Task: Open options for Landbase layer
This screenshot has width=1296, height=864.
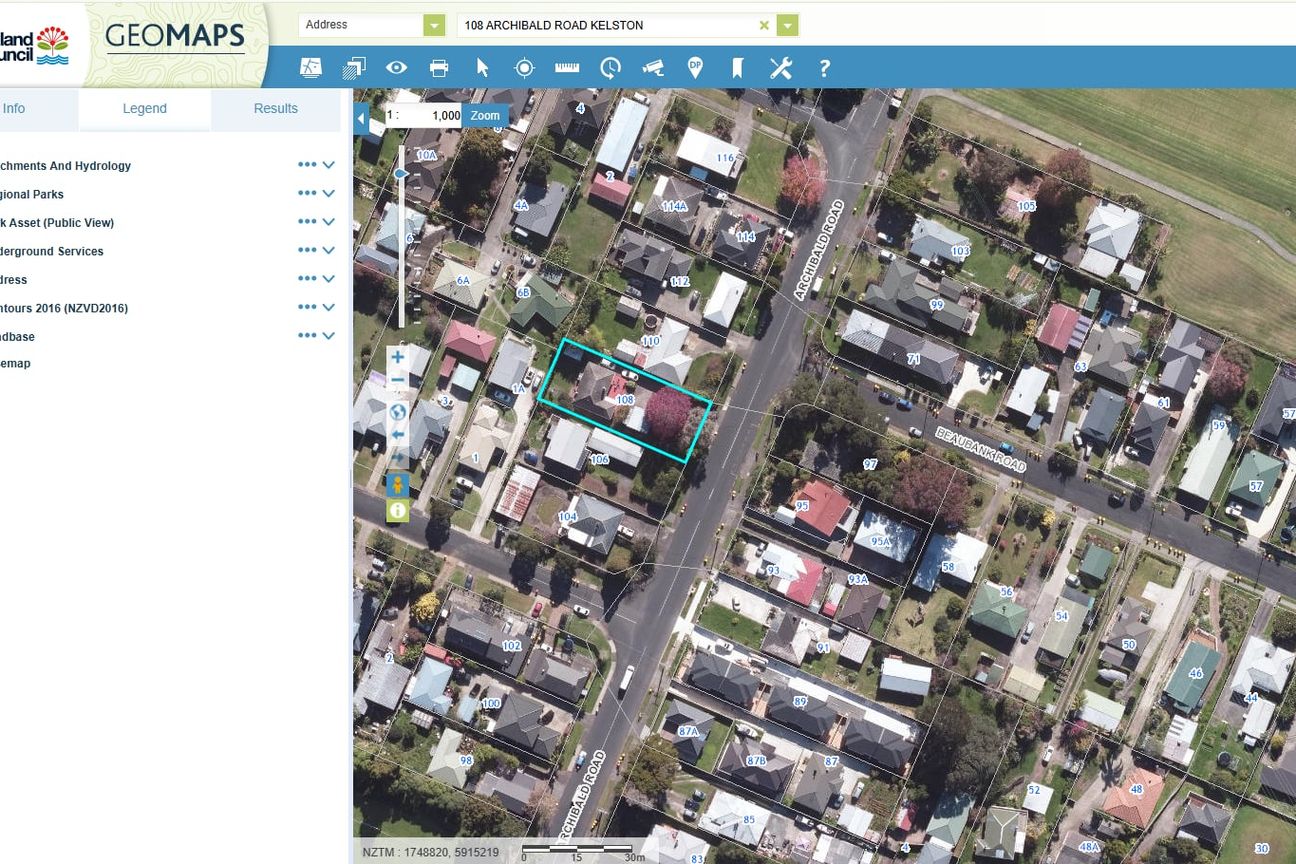Action: pos(306,336)
